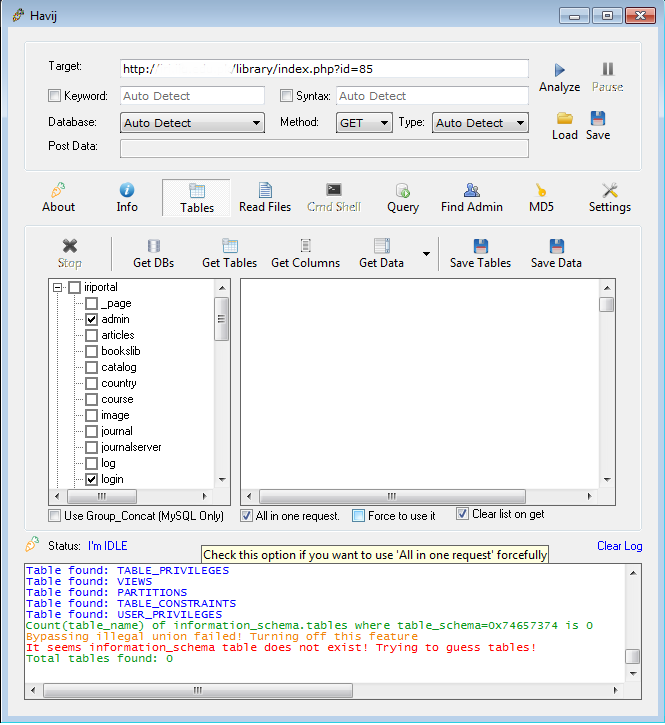This screenshot has height=725, width=665.
Task: Click the Save floppy icon near Load
Action: [597, 118]
